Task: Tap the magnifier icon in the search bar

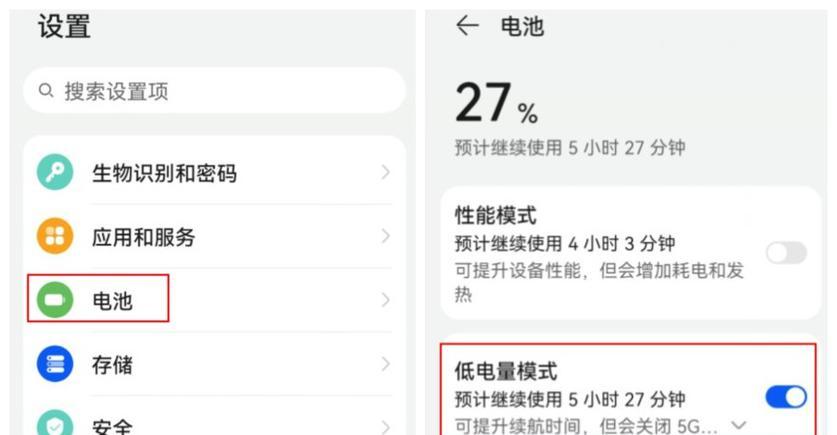Action: (x=46, y=90)
